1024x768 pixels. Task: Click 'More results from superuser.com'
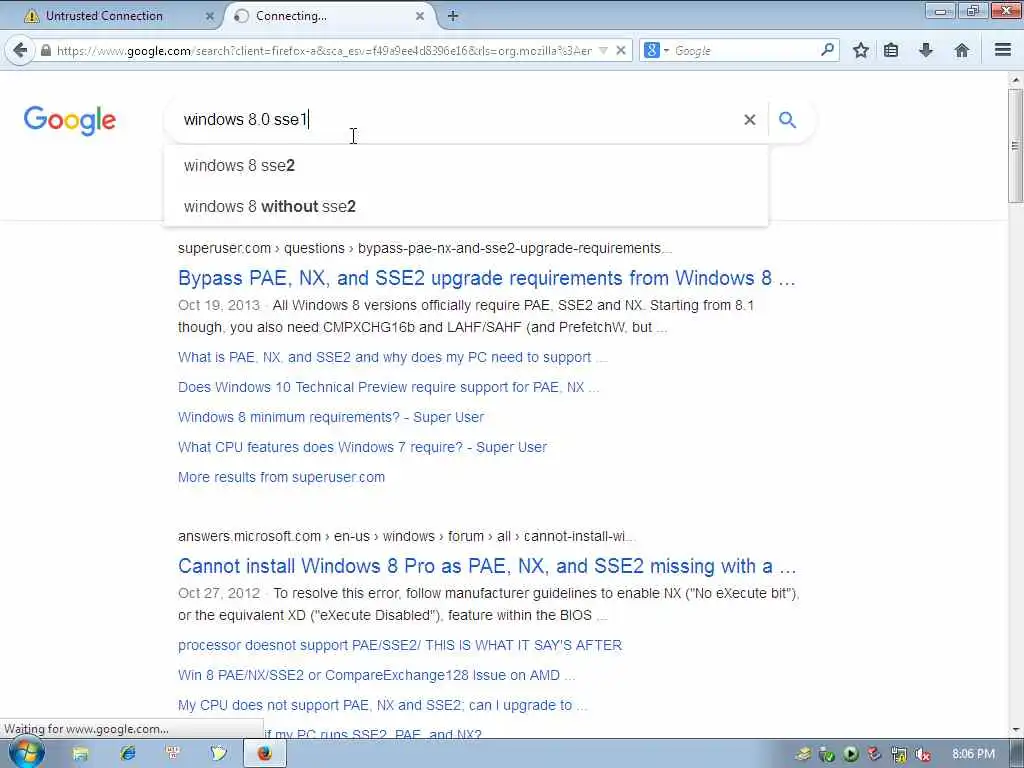281,477
